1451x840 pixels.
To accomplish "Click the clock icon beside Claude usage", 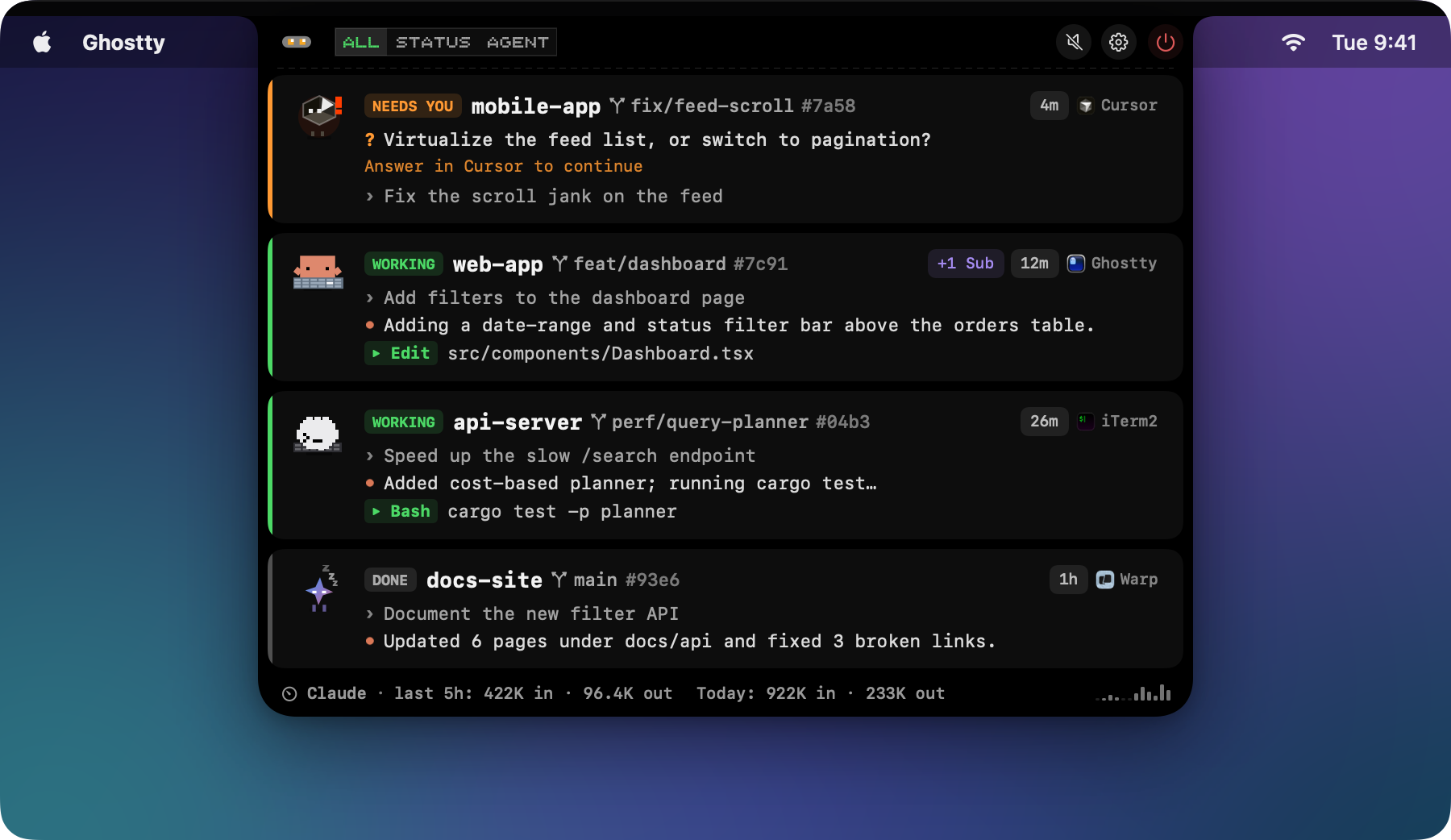I will coord(289,693).
